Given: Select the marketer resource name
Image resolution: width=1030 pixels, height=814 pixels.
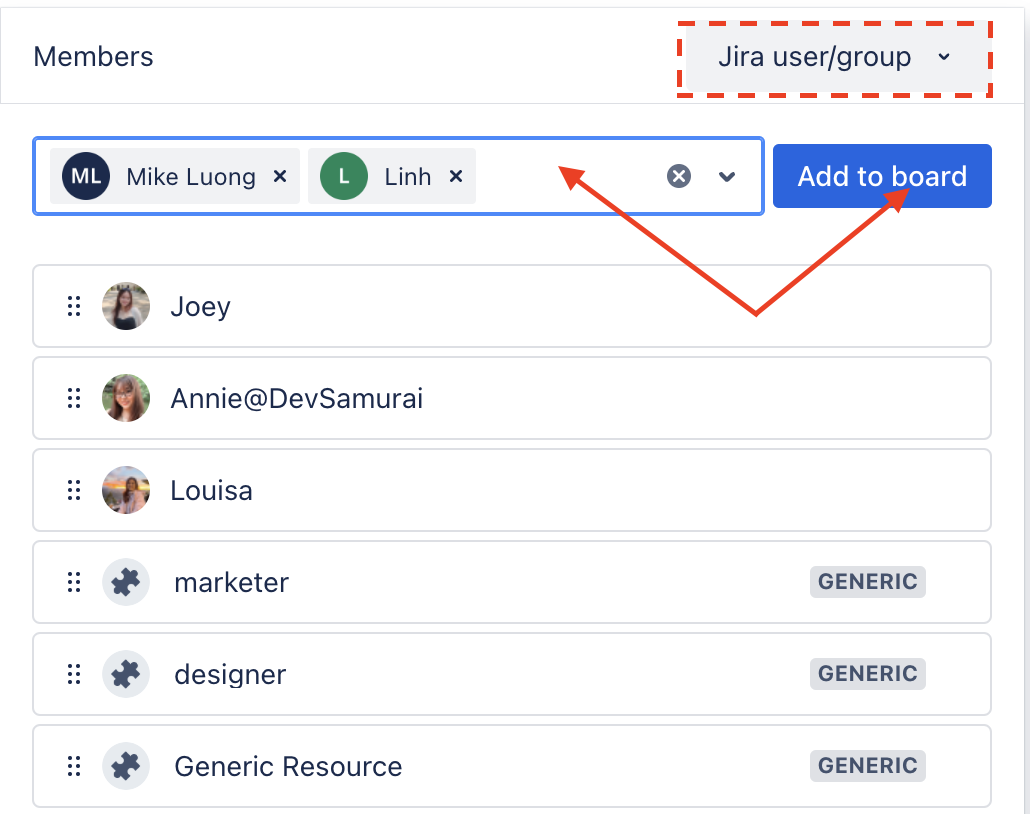Looking at the screenshot, I should coord(231,583).
